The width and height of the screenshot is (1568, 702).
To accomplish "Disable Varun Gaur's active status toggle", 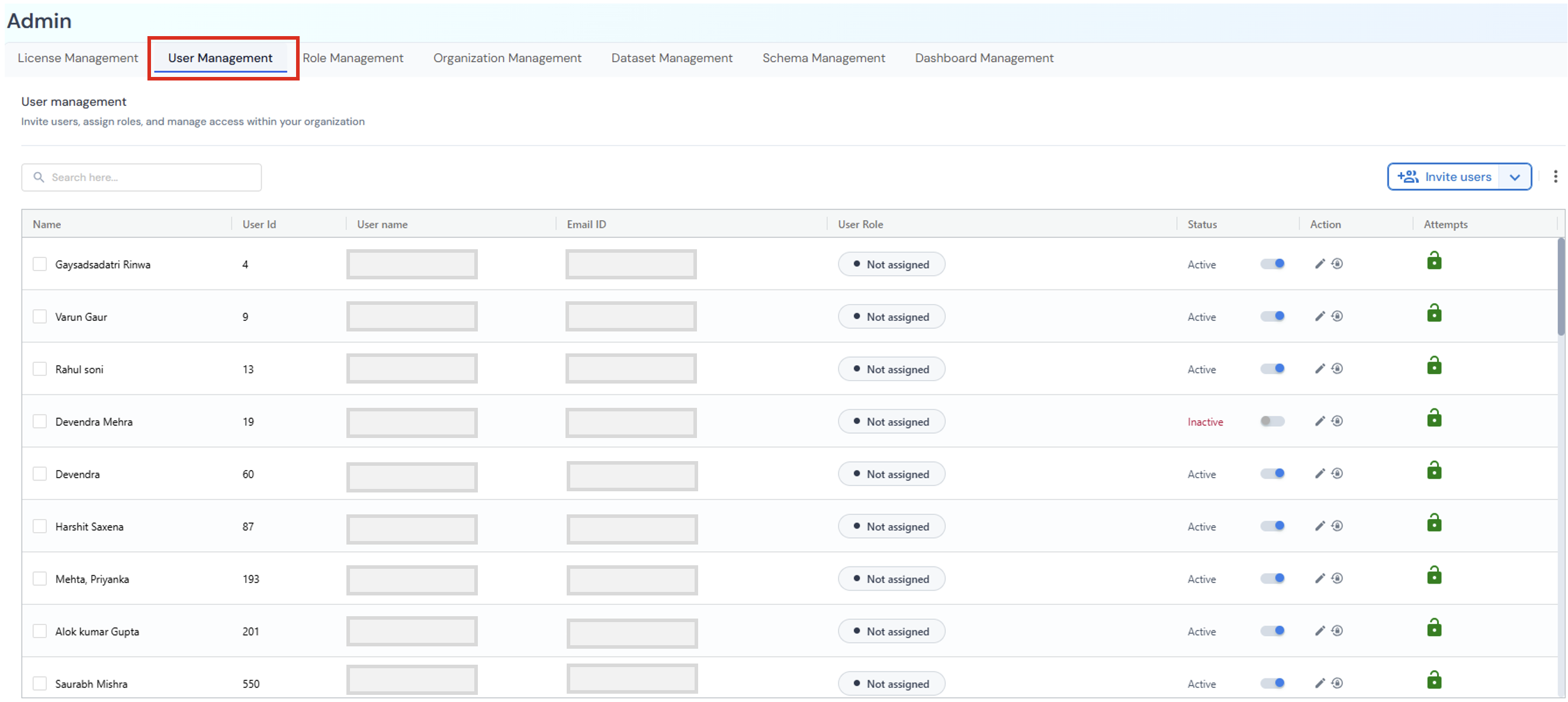I will tap(1272, 316).
